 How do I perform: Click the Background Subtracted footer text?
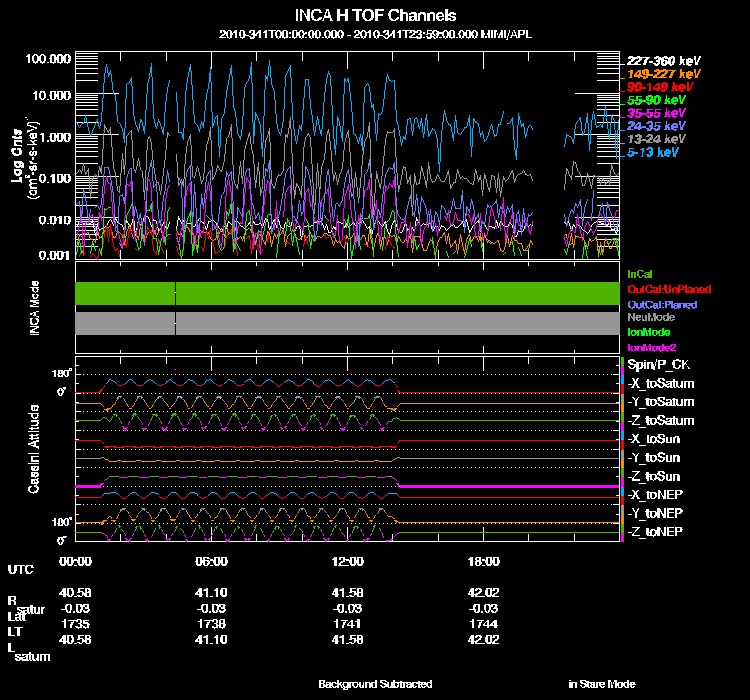click(x=375, y=685)
